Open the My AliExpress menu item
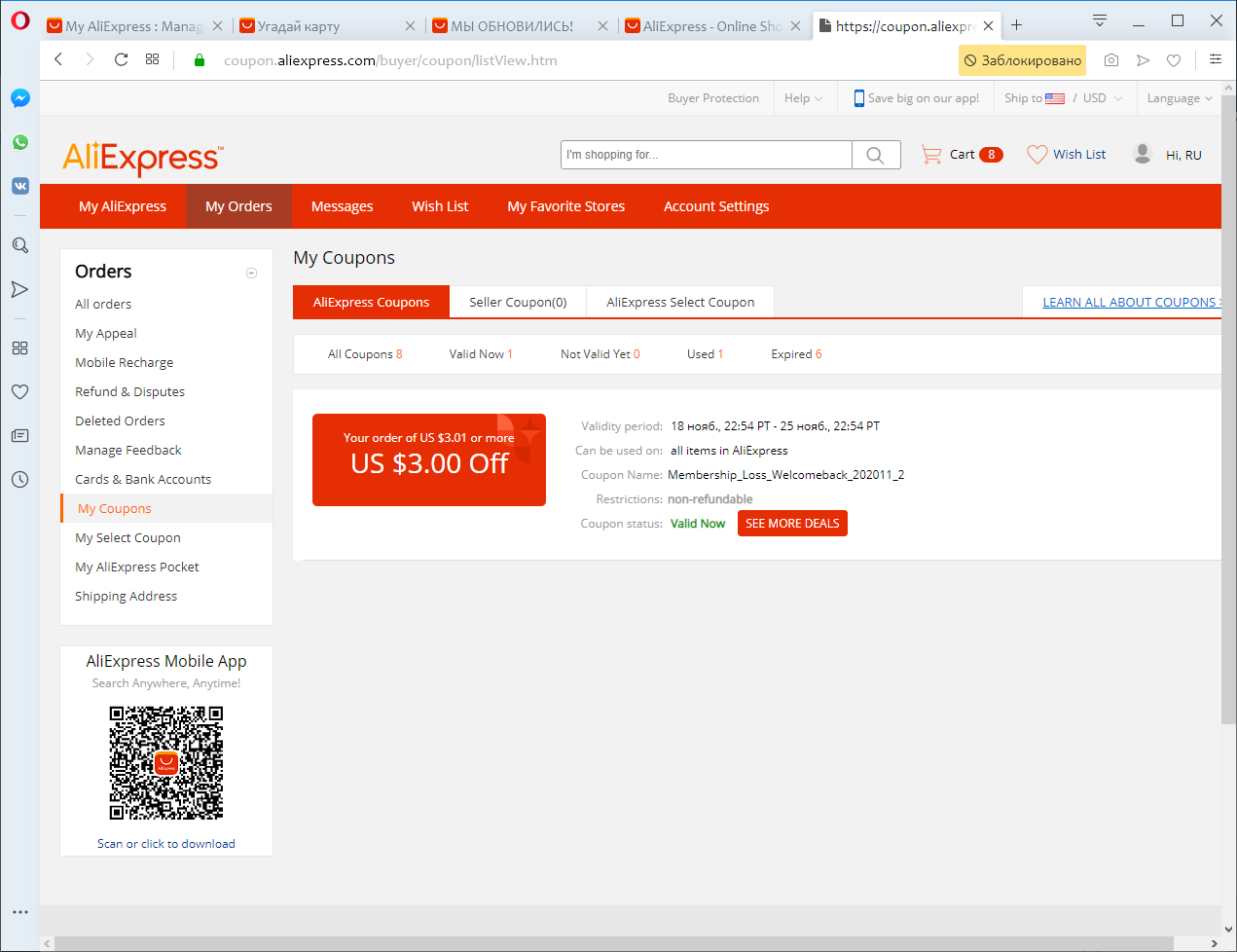1237x952 pixels. point(123,206)
